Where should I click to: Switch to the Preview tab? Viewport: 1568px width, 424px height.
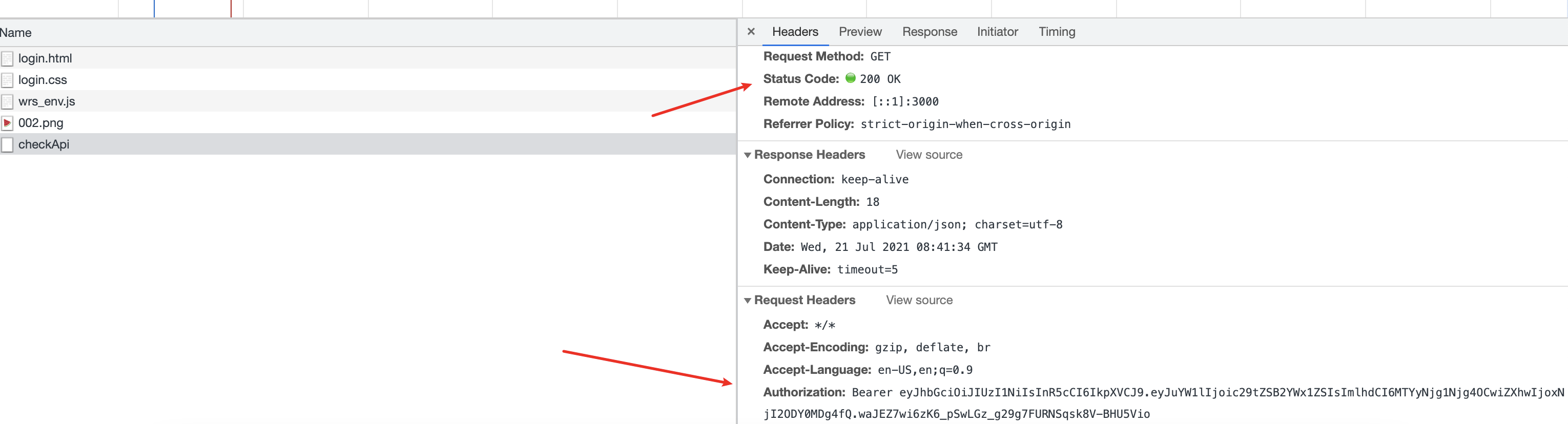[859, 32]
